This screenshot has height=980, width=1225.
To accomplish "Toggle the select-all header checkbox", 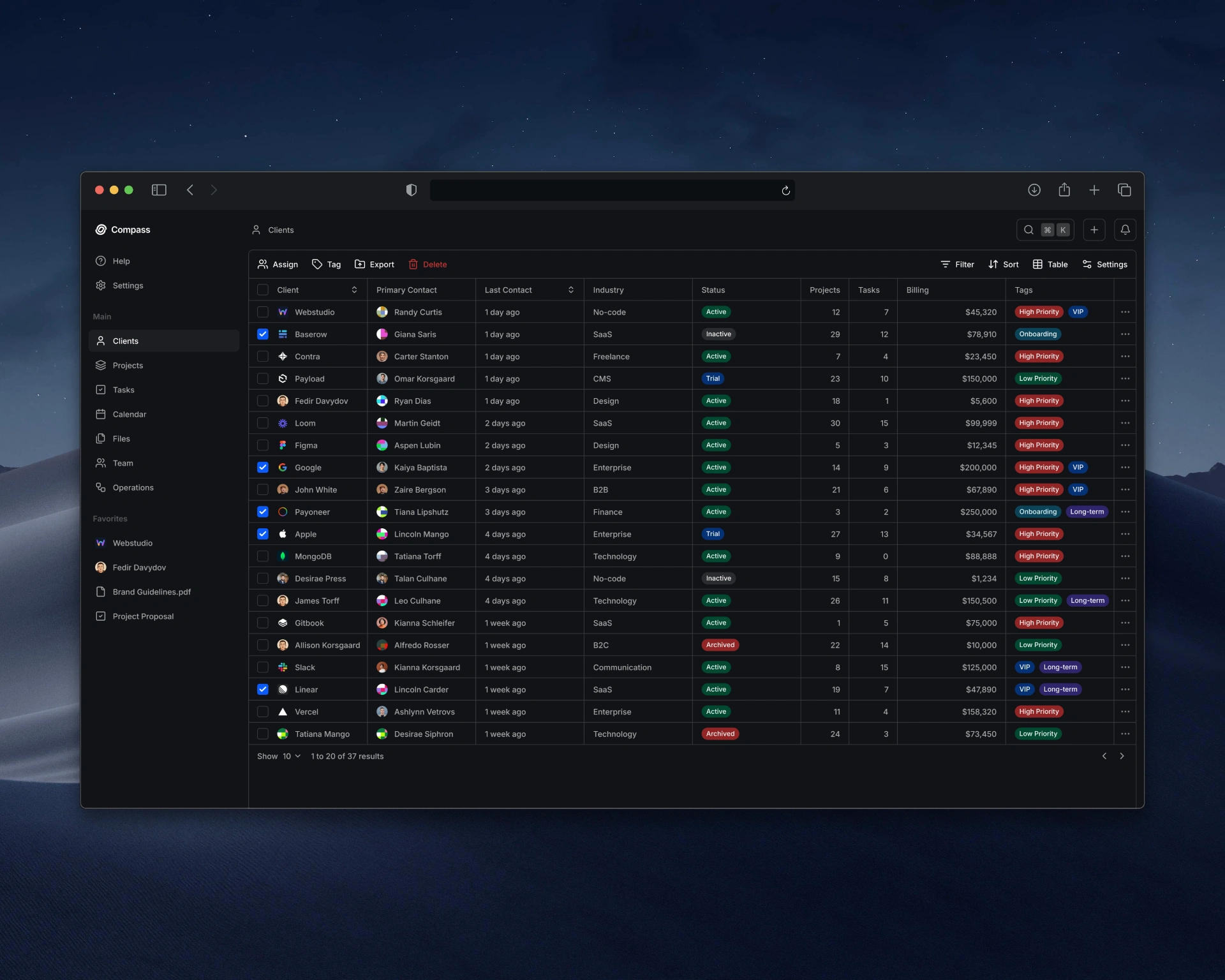I will click(x=263, y=290).
